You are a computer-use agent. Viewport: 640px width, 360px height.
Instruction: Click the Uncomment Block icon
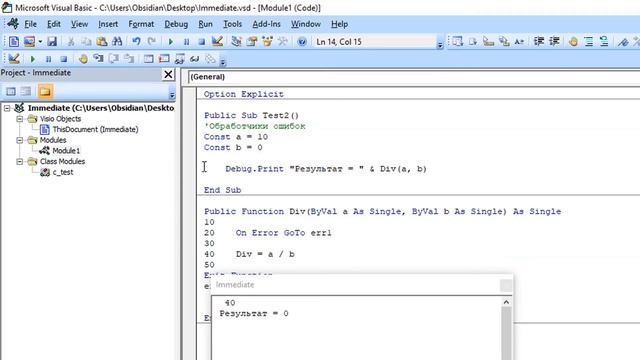click(604, 42)
